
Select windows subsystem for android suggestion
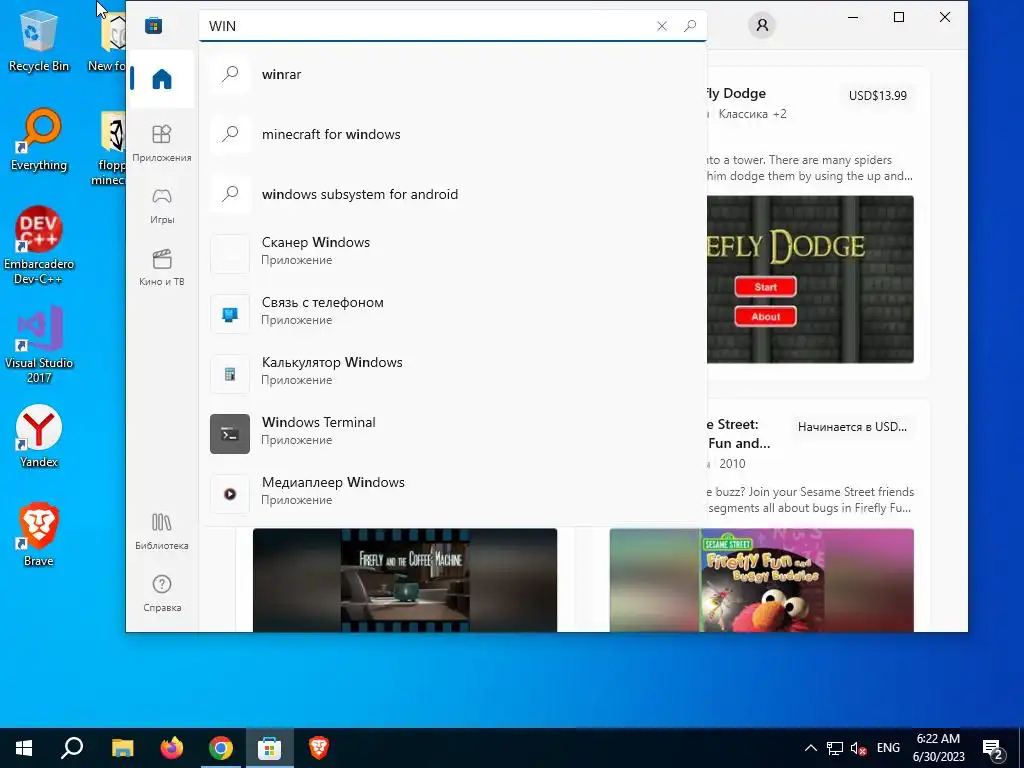[453, 195]
